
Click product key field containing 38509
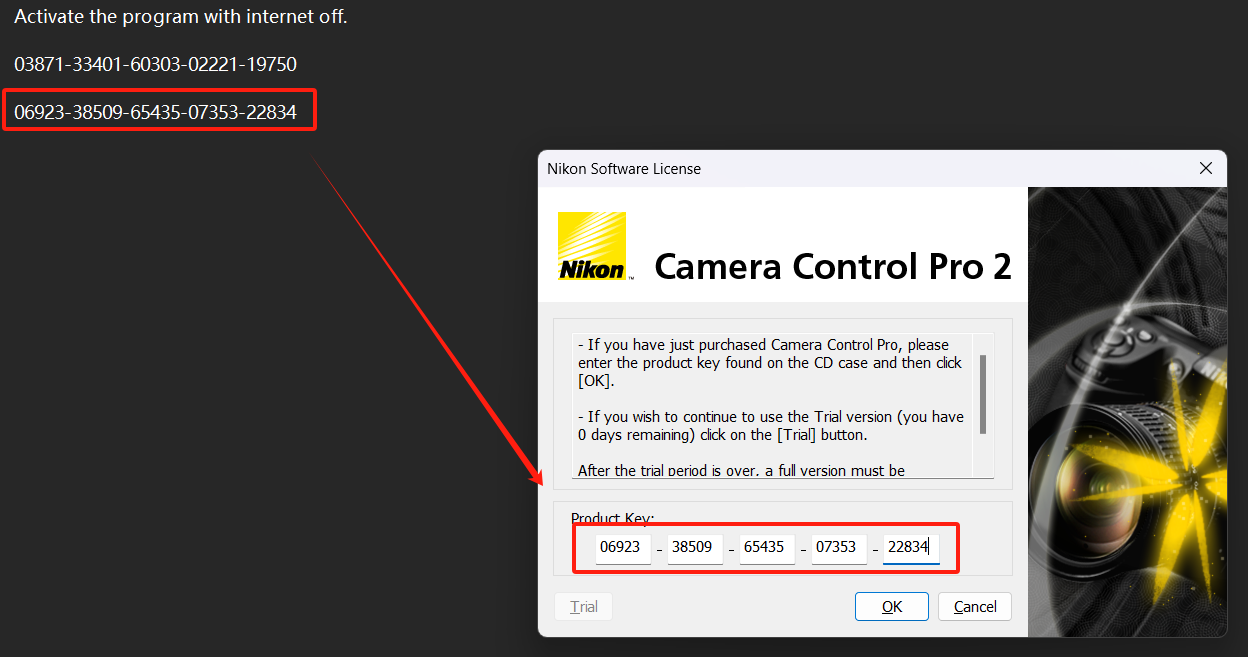click(695, 548)
